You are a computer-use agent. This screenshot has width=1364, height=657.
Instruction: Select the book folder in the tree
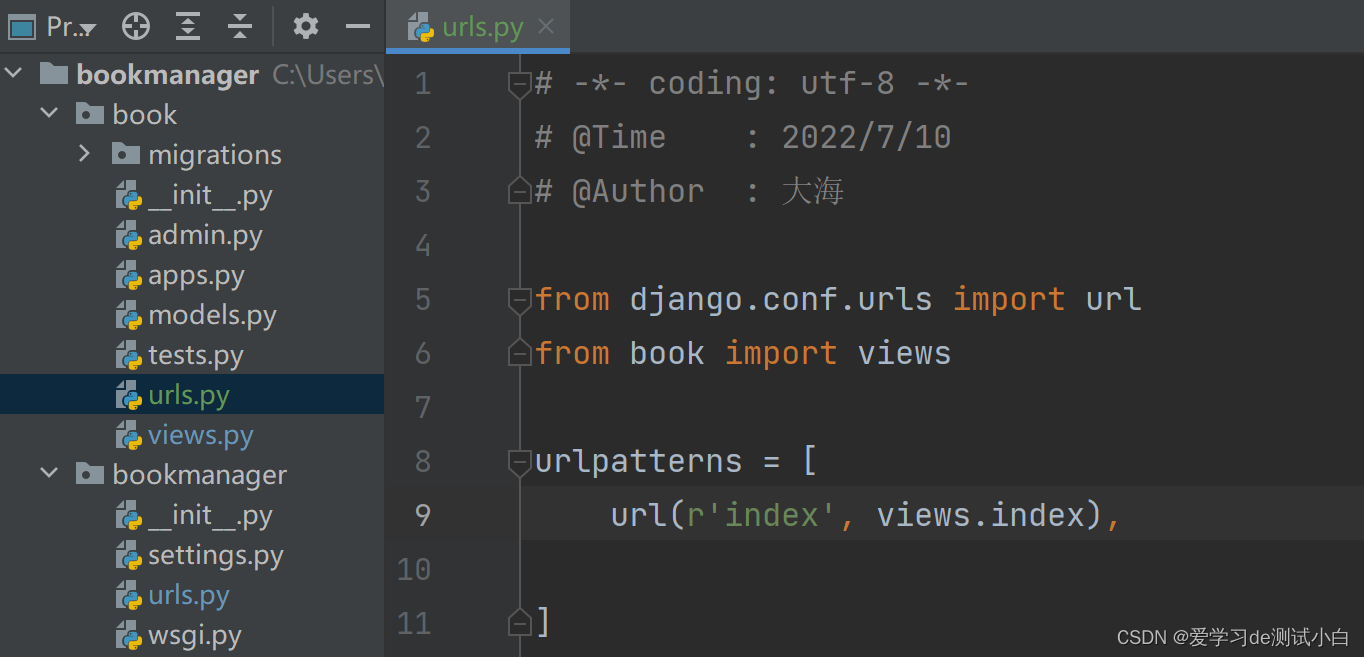145,115
